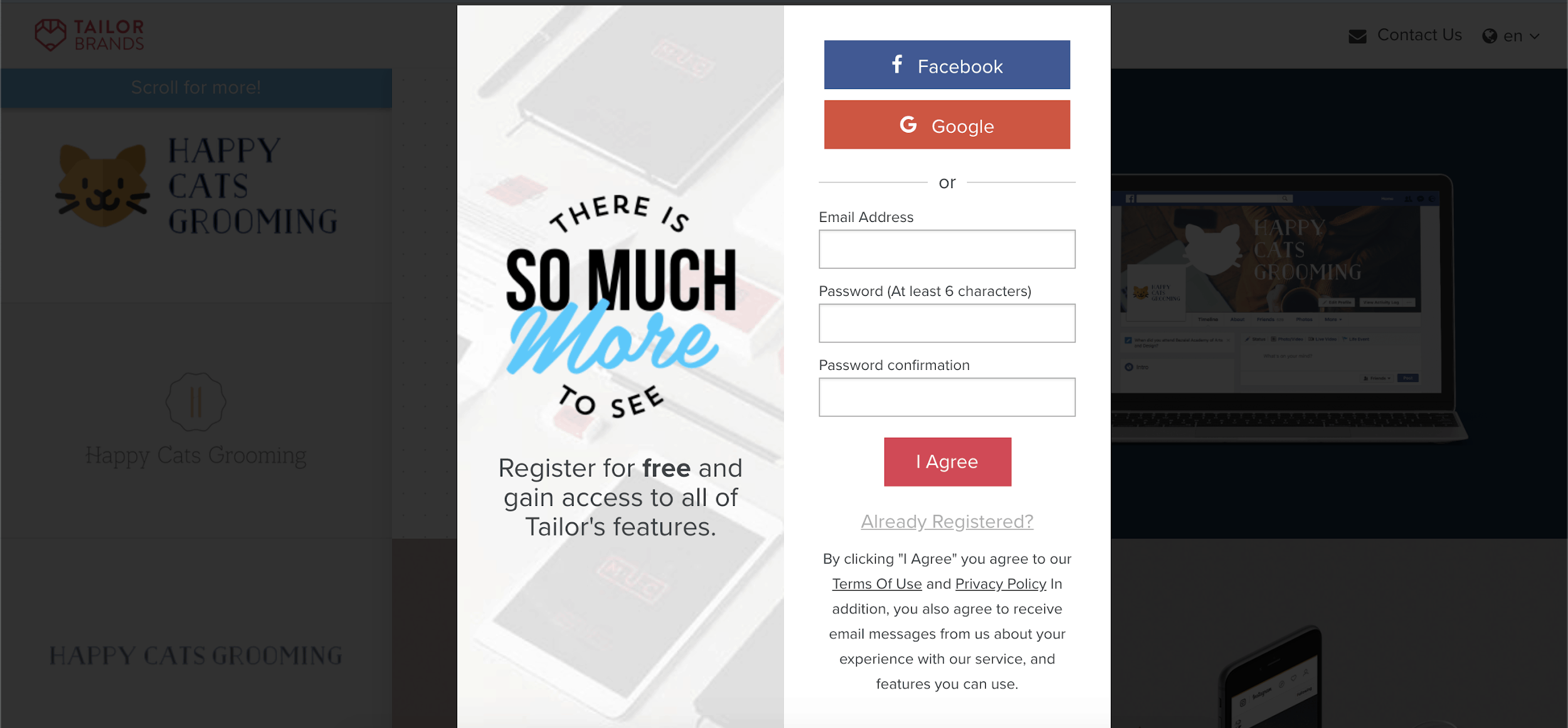Select the Privacy Policy link
Image resolution: width=1568 pixels, height=728 pixels.
click(x=1000, y=583)
